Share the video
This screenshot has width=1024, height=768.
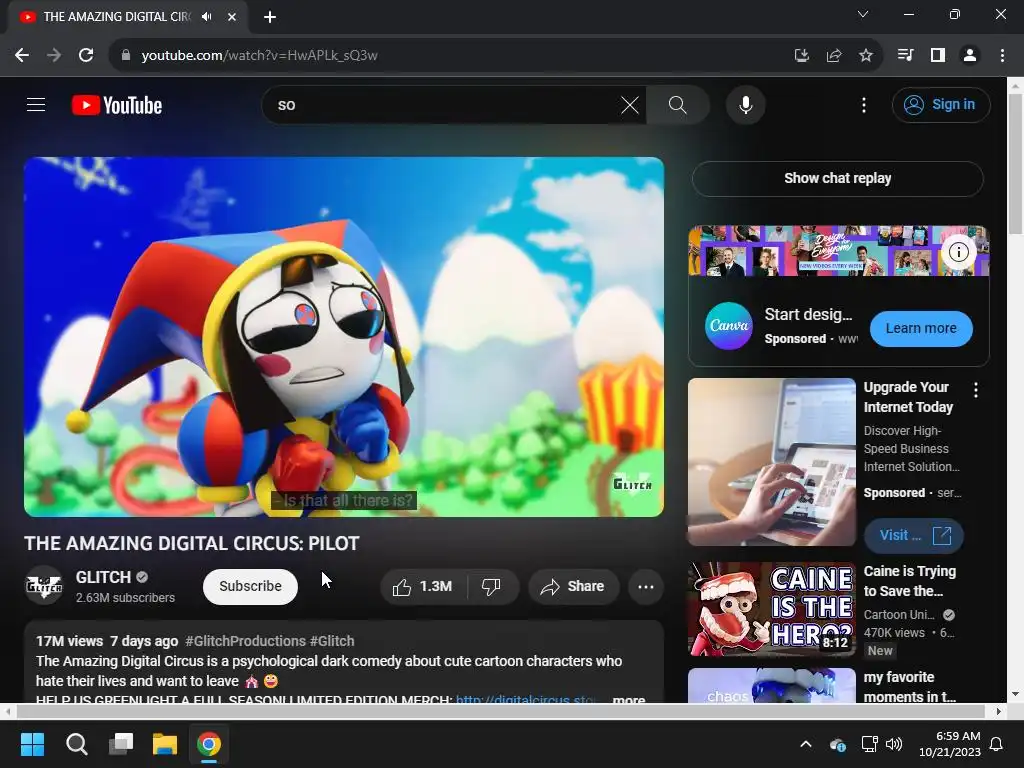(x=573, y=586)
